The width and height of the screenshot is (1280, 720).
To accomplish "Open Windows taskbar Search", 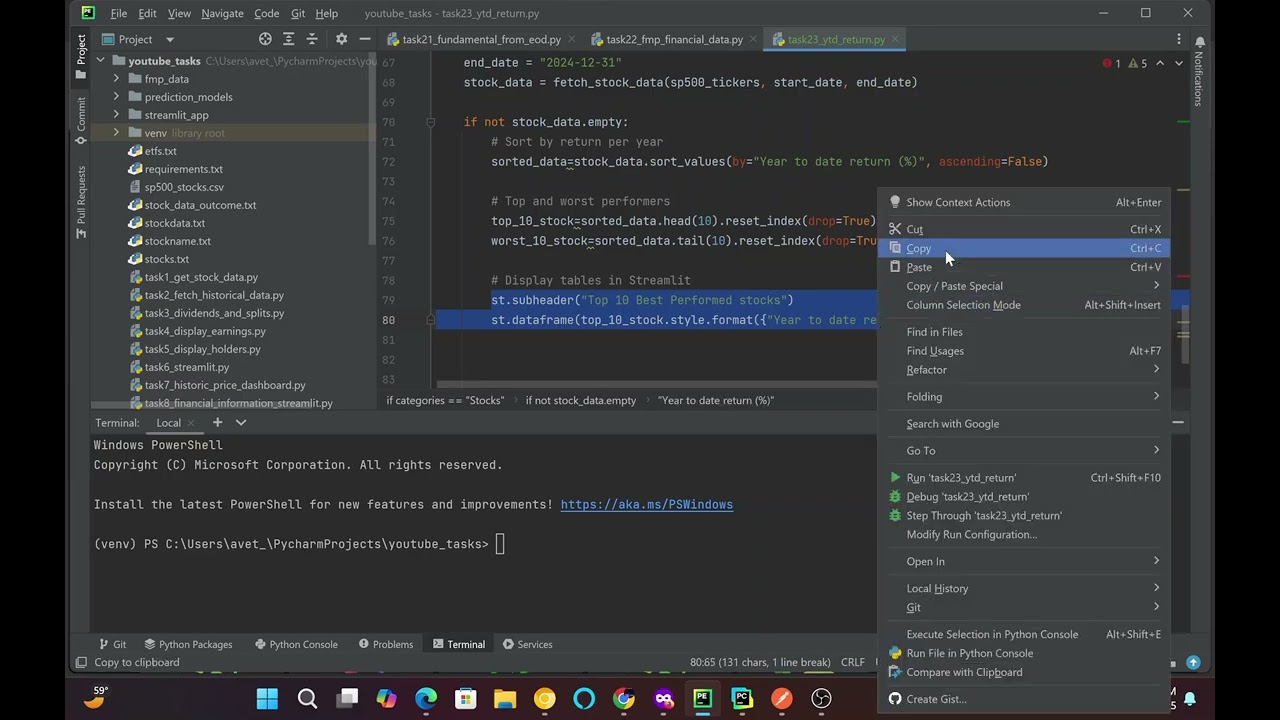I will tap(307, 698).
